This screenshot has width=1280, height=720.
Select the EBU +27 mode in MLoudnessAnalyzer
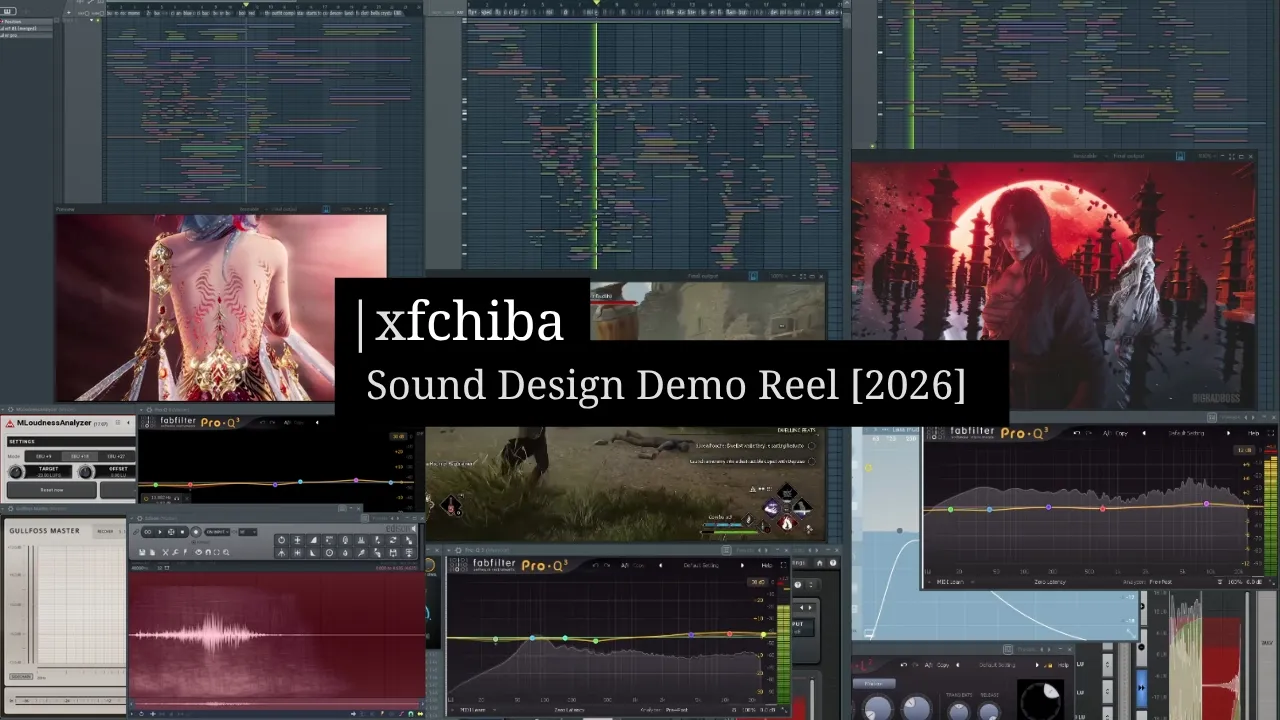tap(116, 456)
